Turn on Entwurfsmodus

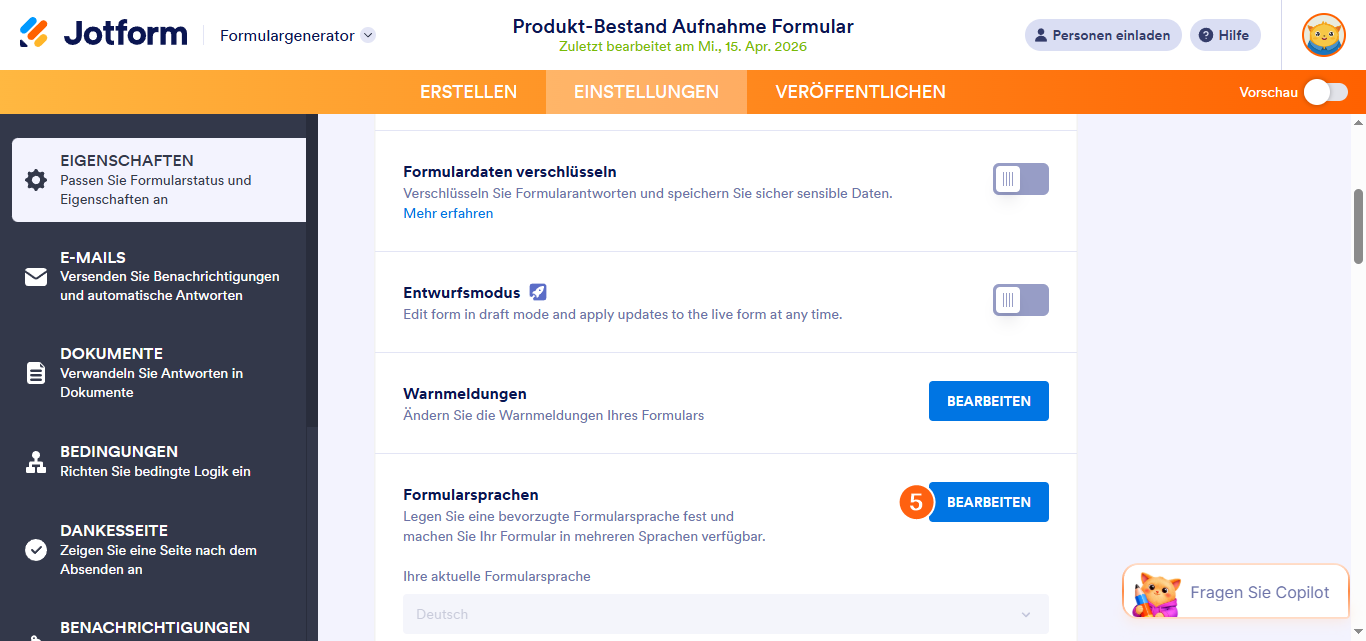coord(1020,301)
